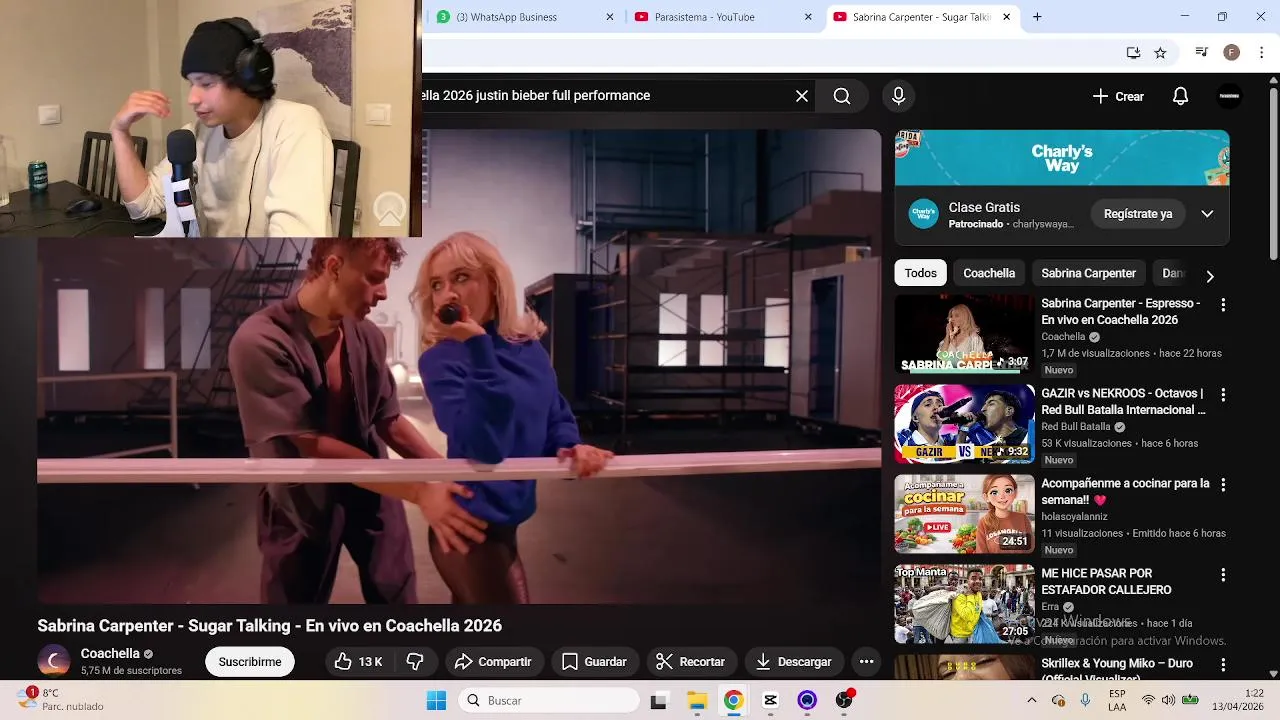Open the weather widget on taskbar
This screenshot has width=1280, height=720.
[x=62, y=699]
